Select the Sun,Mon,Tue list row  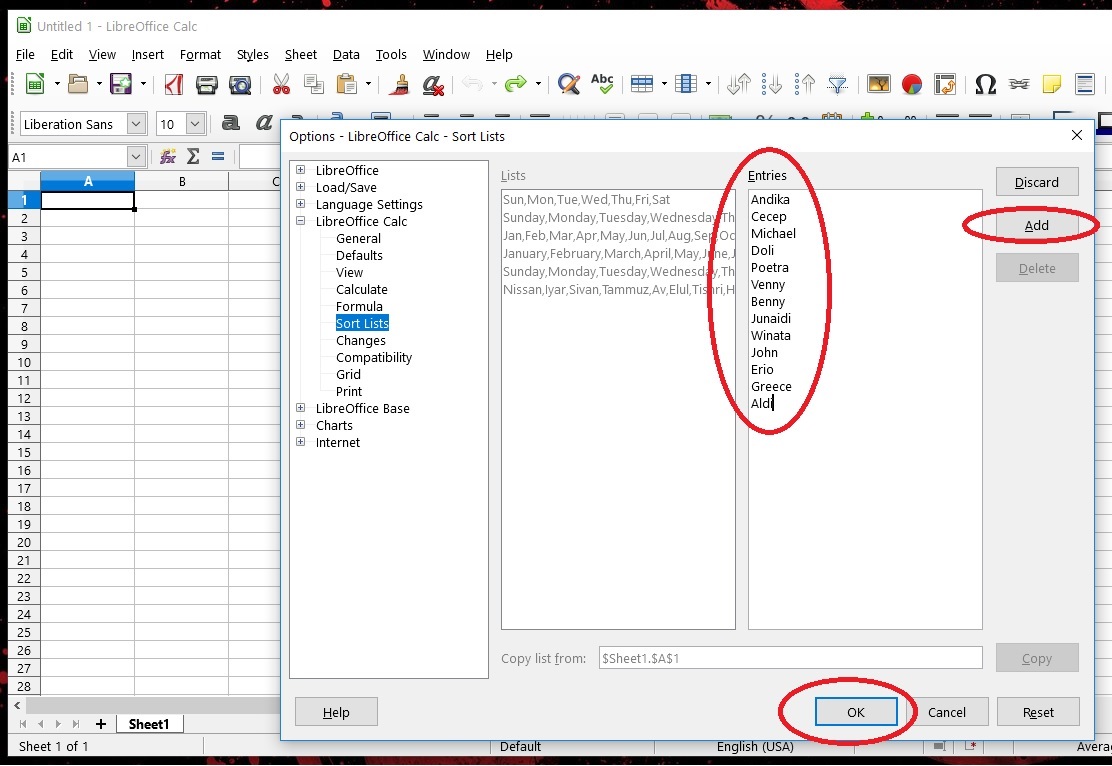click(618, 199)
